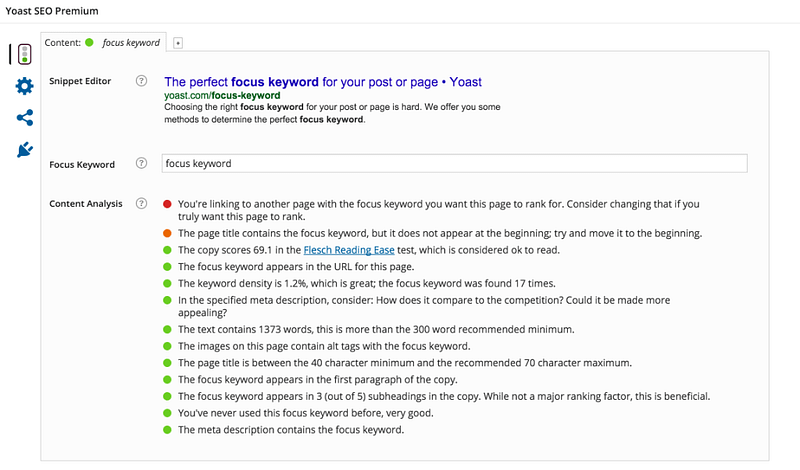Image resolution: width=800 pixels, height=470 pixels.
Task: Click help icon beside Focus Keyword
Action: click(x=142, y=164)
